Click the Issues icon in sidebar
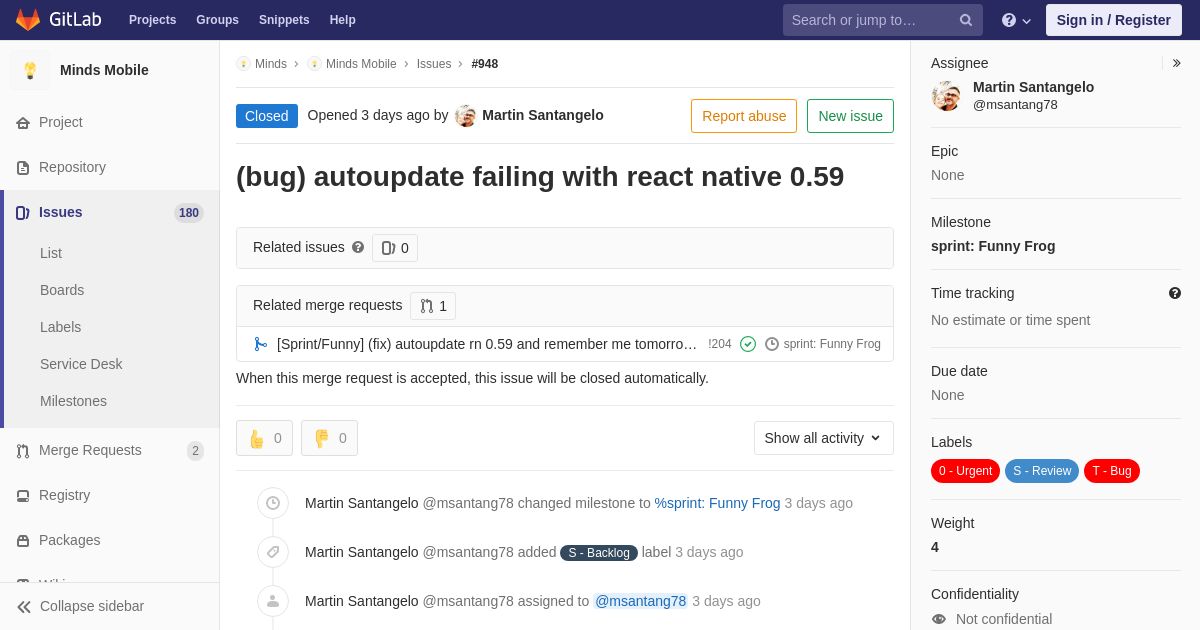The height and width of the screenshot is (630, 1200). tap(23, 213)
